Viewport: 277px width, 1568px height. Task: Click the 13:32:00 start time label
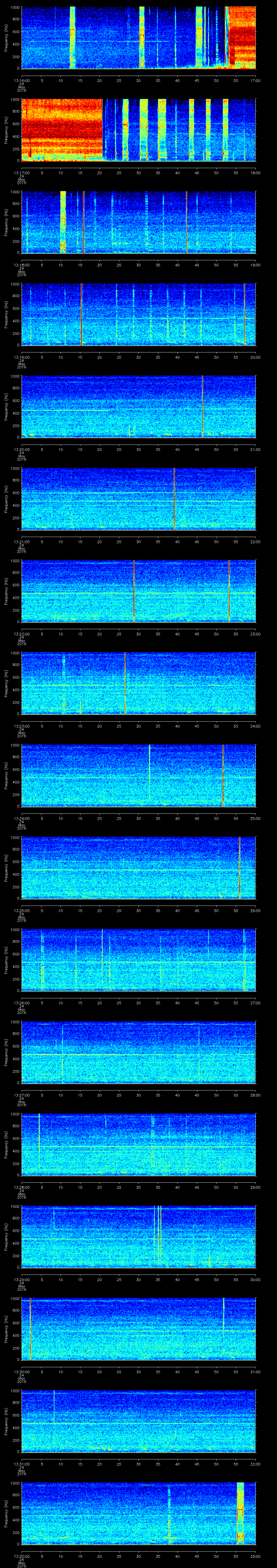tap(21, 1556)
